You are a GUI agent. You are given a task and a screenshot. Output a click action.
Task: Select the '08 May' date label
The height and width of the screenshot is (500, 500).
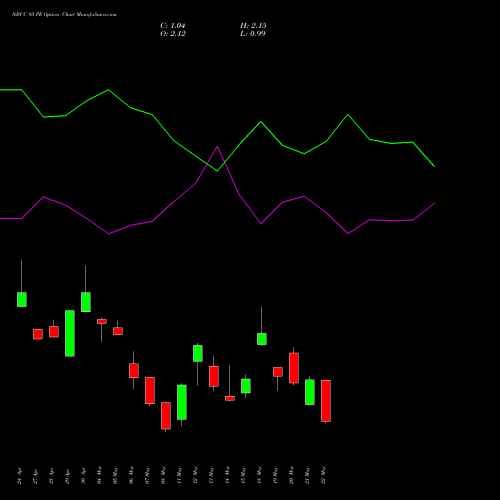click(163, 475)
